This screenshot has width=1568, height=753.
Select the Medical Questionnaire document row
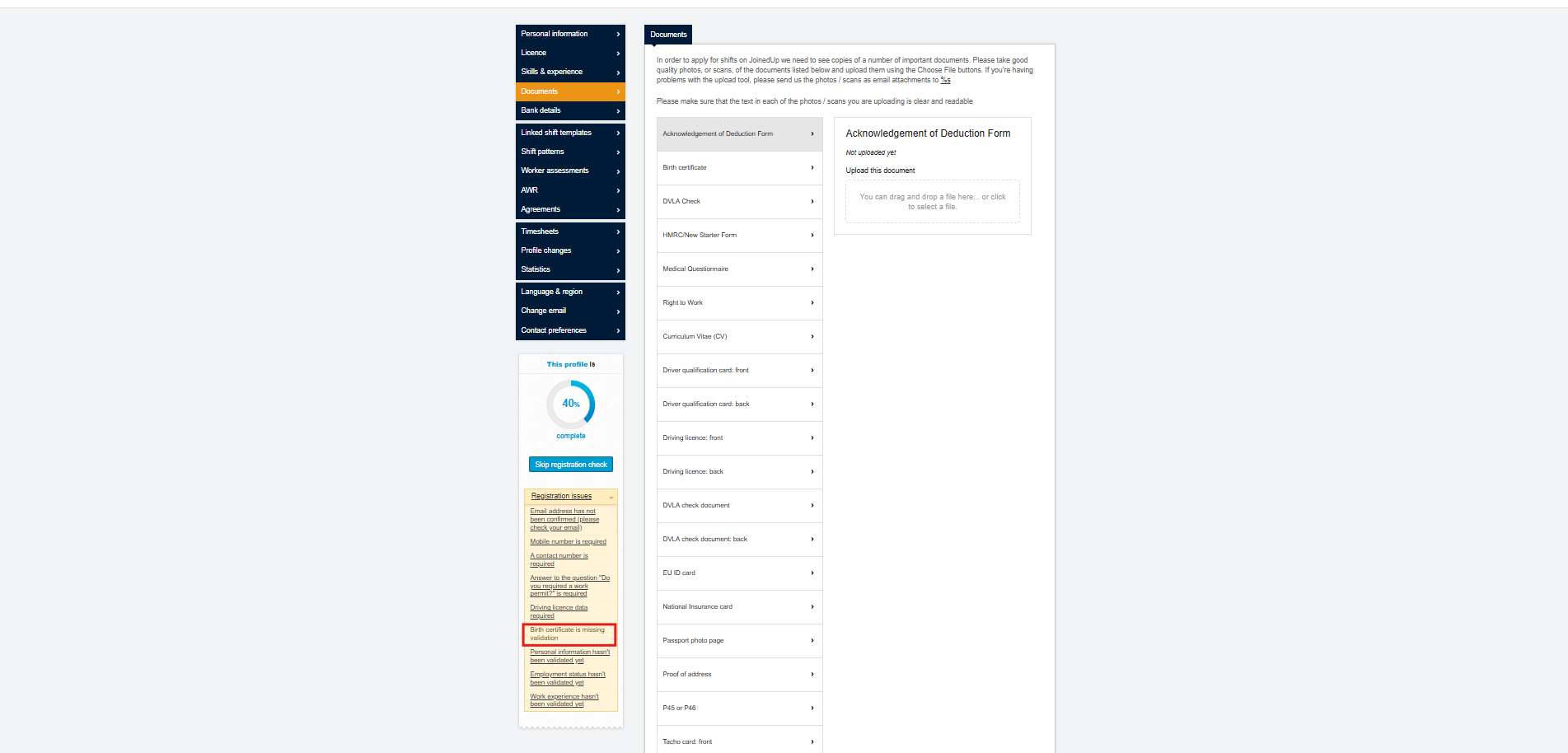(x=737, y=269)
